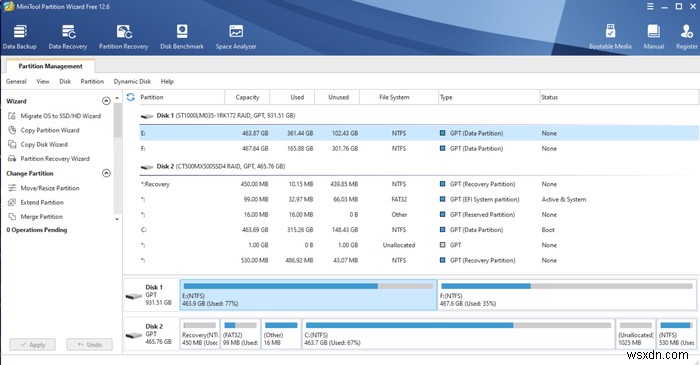Screen dimensions: 700x365
Task: Refresh the partition list icon
Action: click(130, 97)
